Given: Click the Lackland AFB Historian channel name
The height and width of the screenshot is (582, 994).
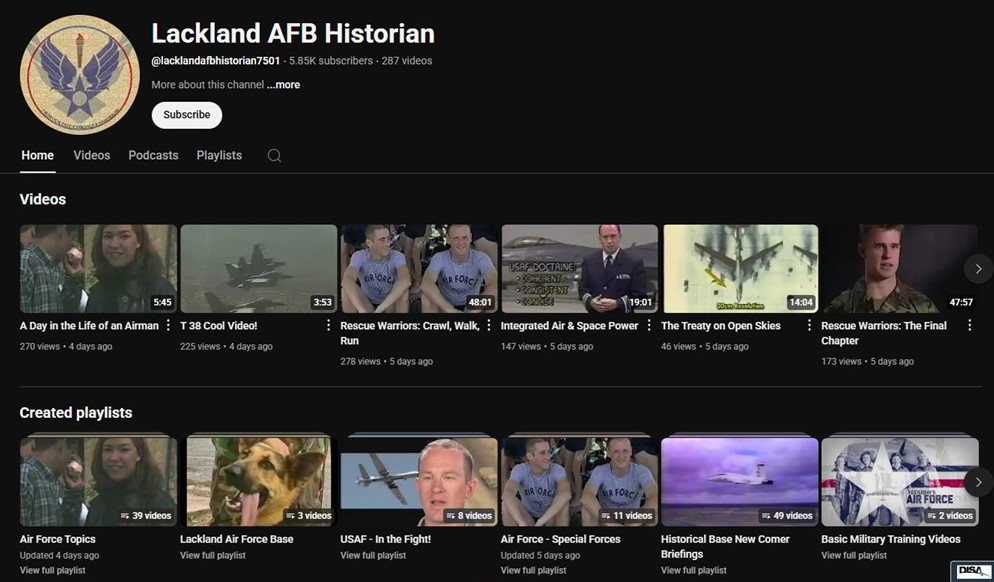Looking at the screenshot, I should 293,34.
